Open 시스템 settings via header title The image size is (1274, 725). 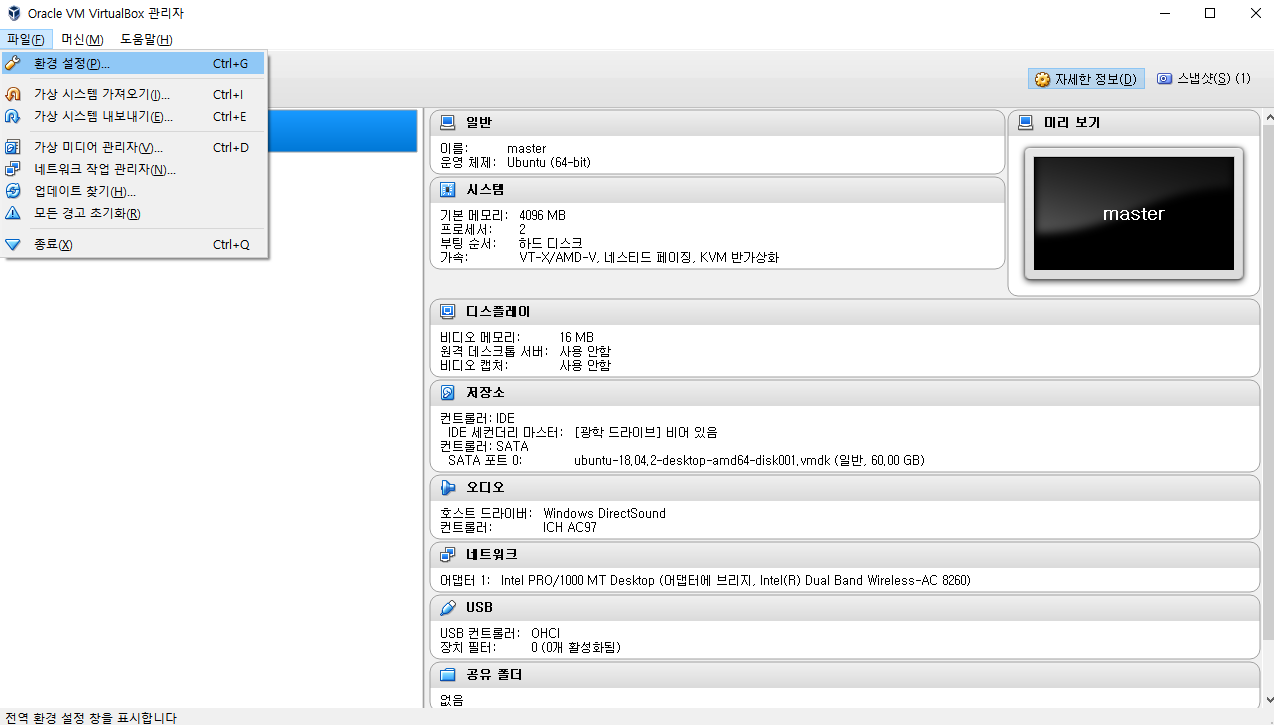click(485, 190)
